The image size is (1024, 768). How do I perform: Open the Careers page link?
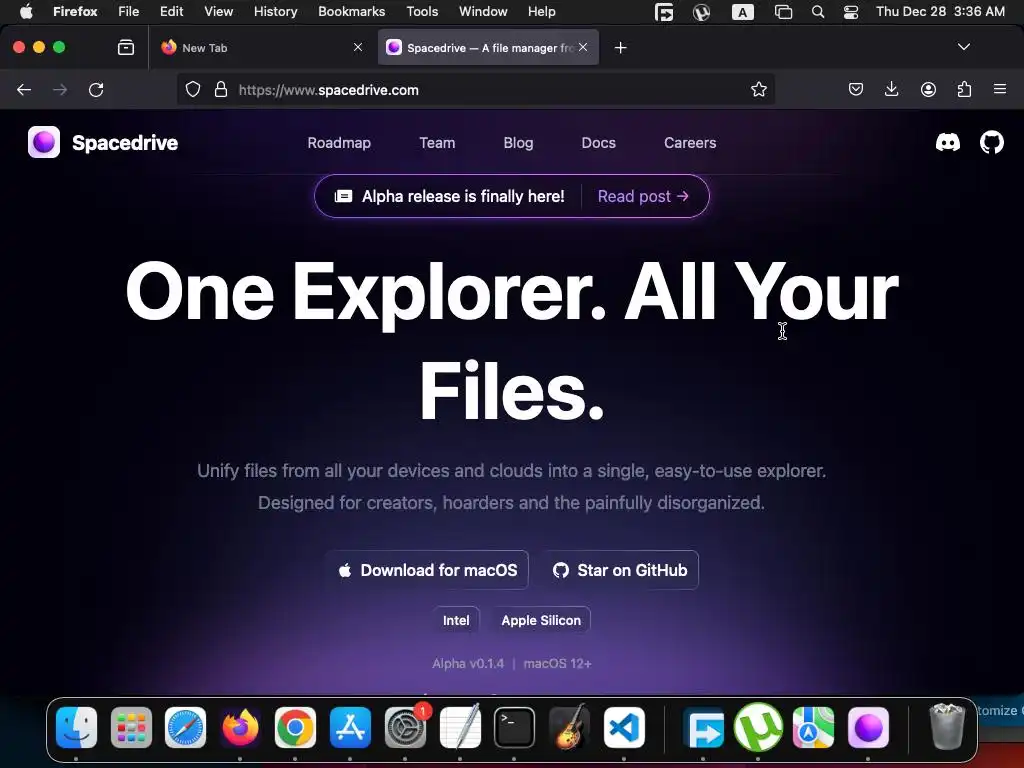click(690, 142)
